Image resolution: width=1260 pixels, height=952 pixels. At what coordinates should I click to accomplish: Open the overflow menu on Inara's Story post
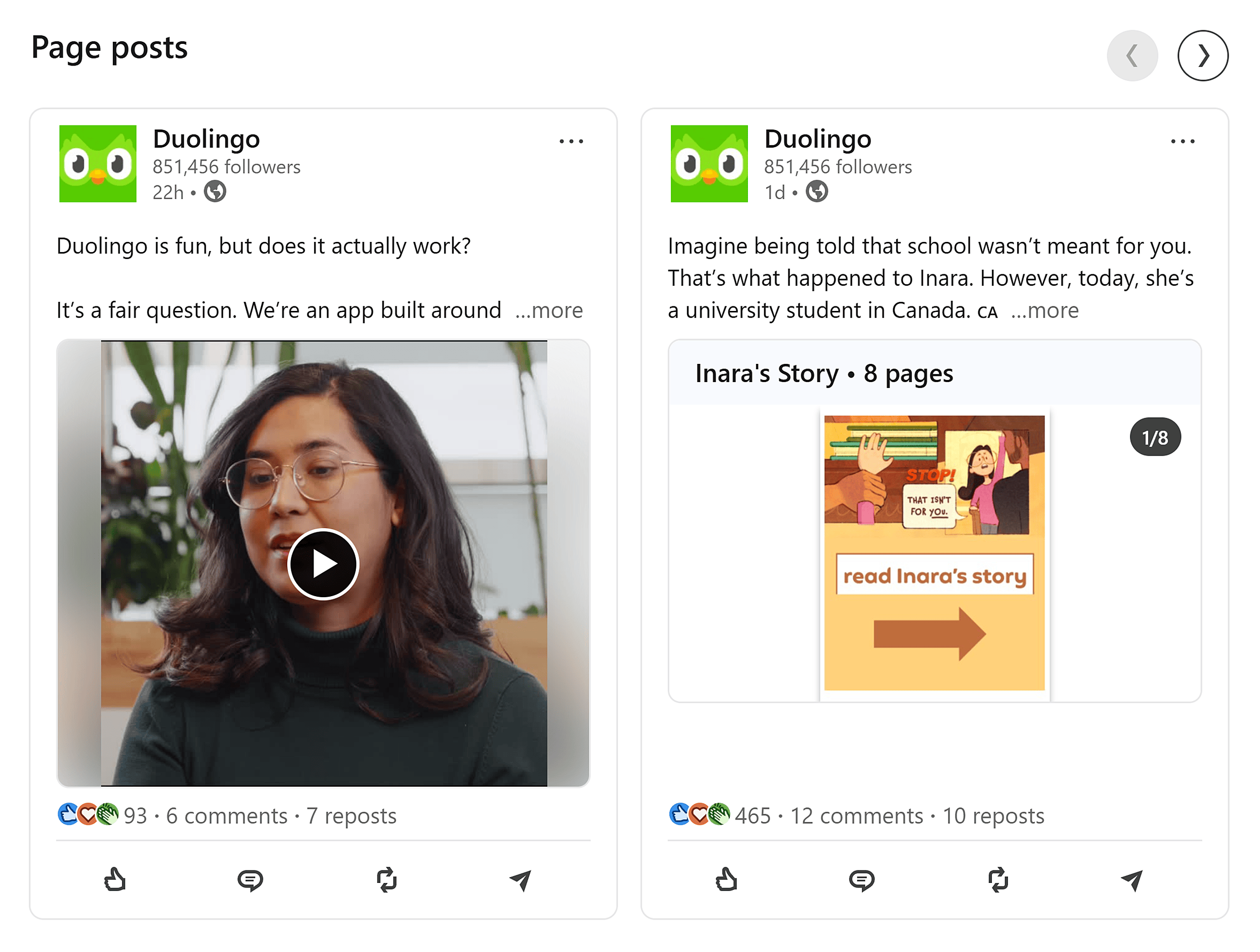tap(1183, 141)
